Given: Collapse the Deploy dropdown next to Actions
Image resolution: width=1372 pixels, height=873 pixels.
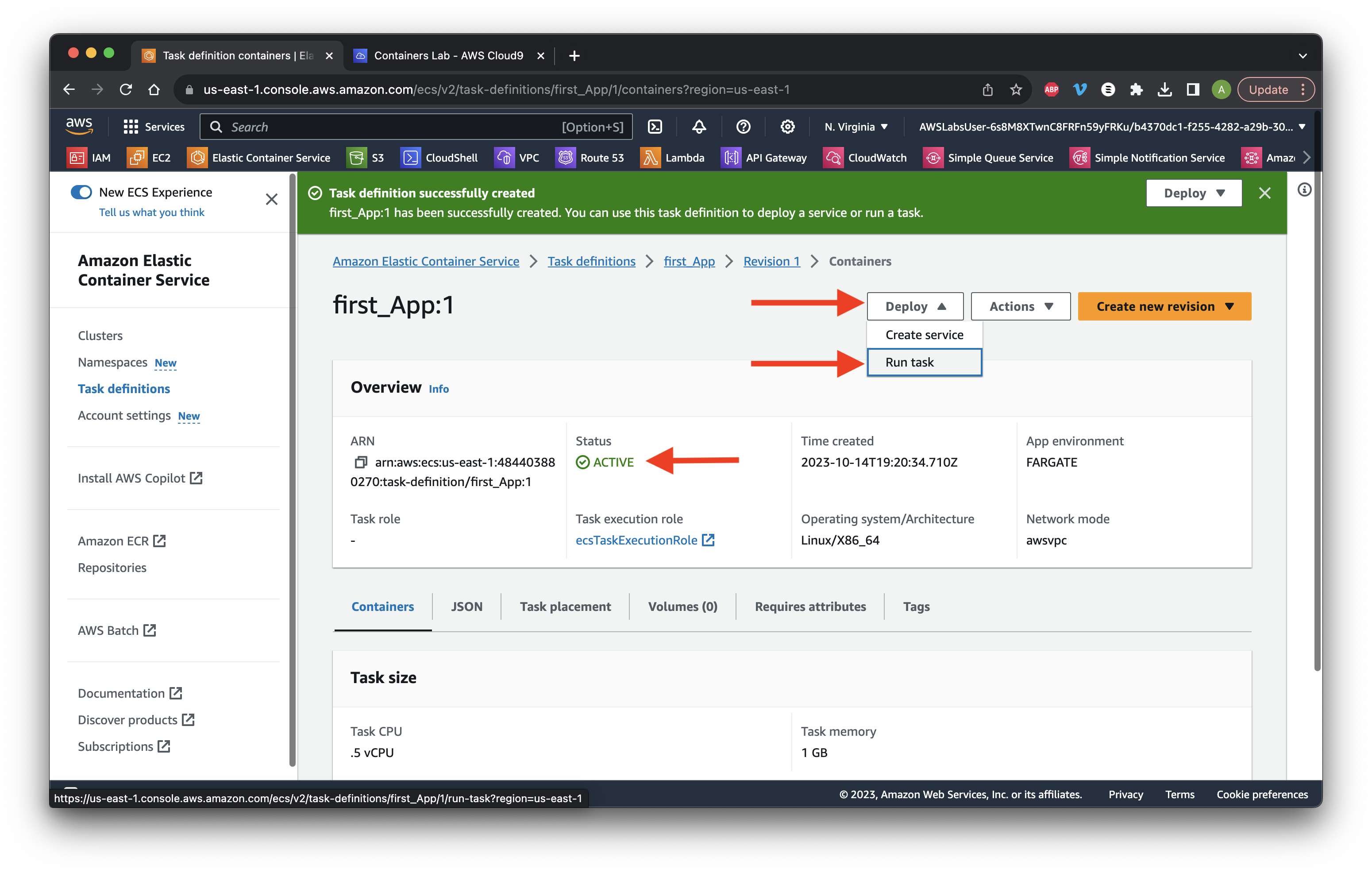Looking at the screenshot, I should pos(915,307).
